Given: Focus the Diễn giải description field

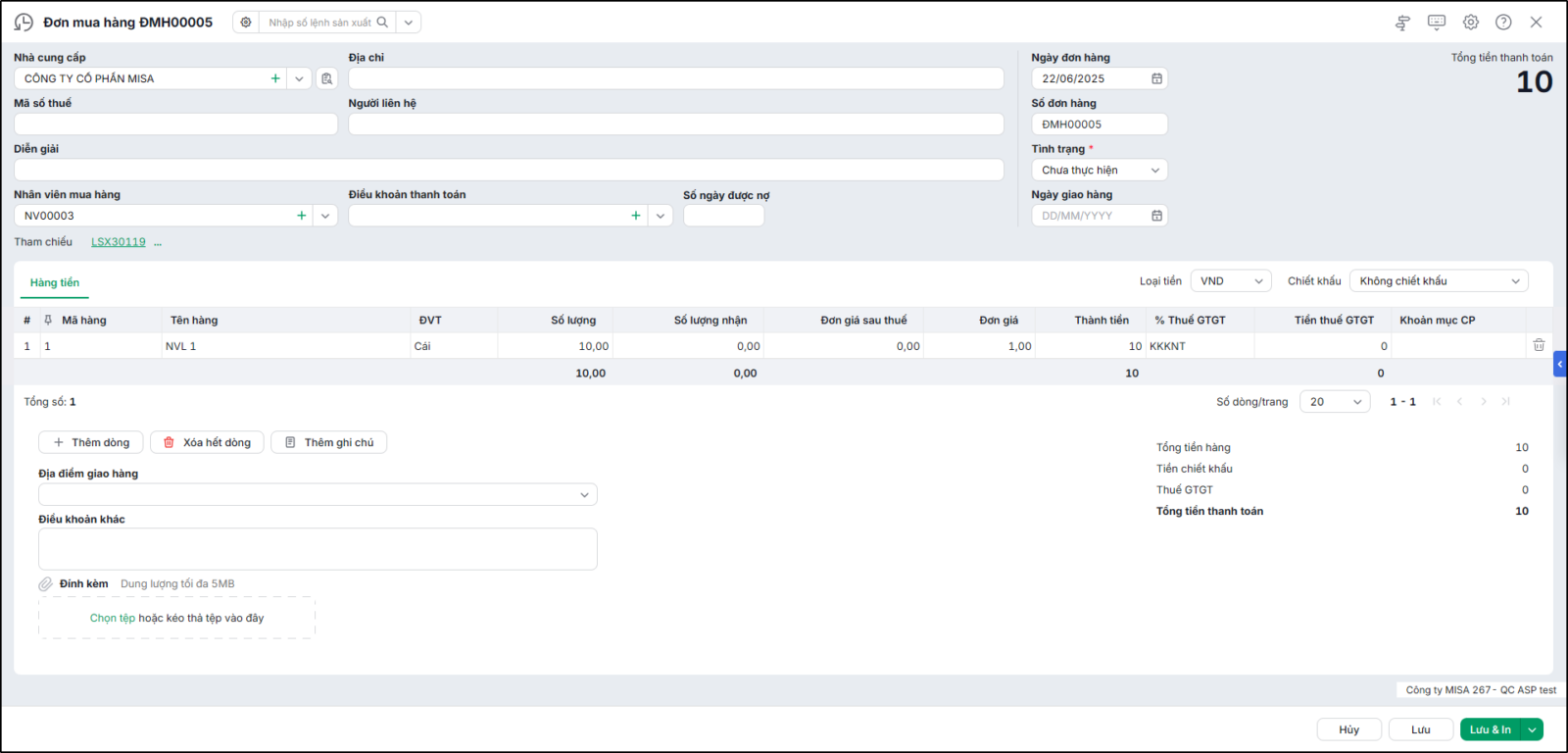Looking at the screenshot, I should tap(509, 170).
